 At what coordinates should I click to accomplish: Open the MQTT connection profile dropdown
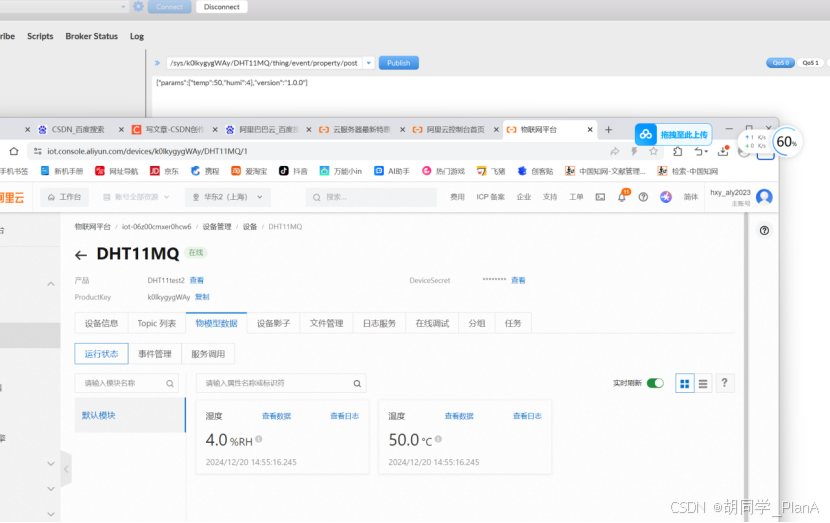tap(123, 6)
